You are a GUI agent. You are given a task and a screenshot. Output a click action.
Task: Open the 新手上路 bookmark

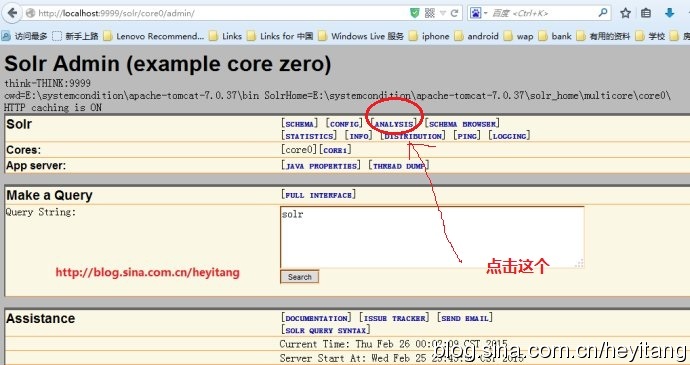pyautogui.click(x=75, y=36)
